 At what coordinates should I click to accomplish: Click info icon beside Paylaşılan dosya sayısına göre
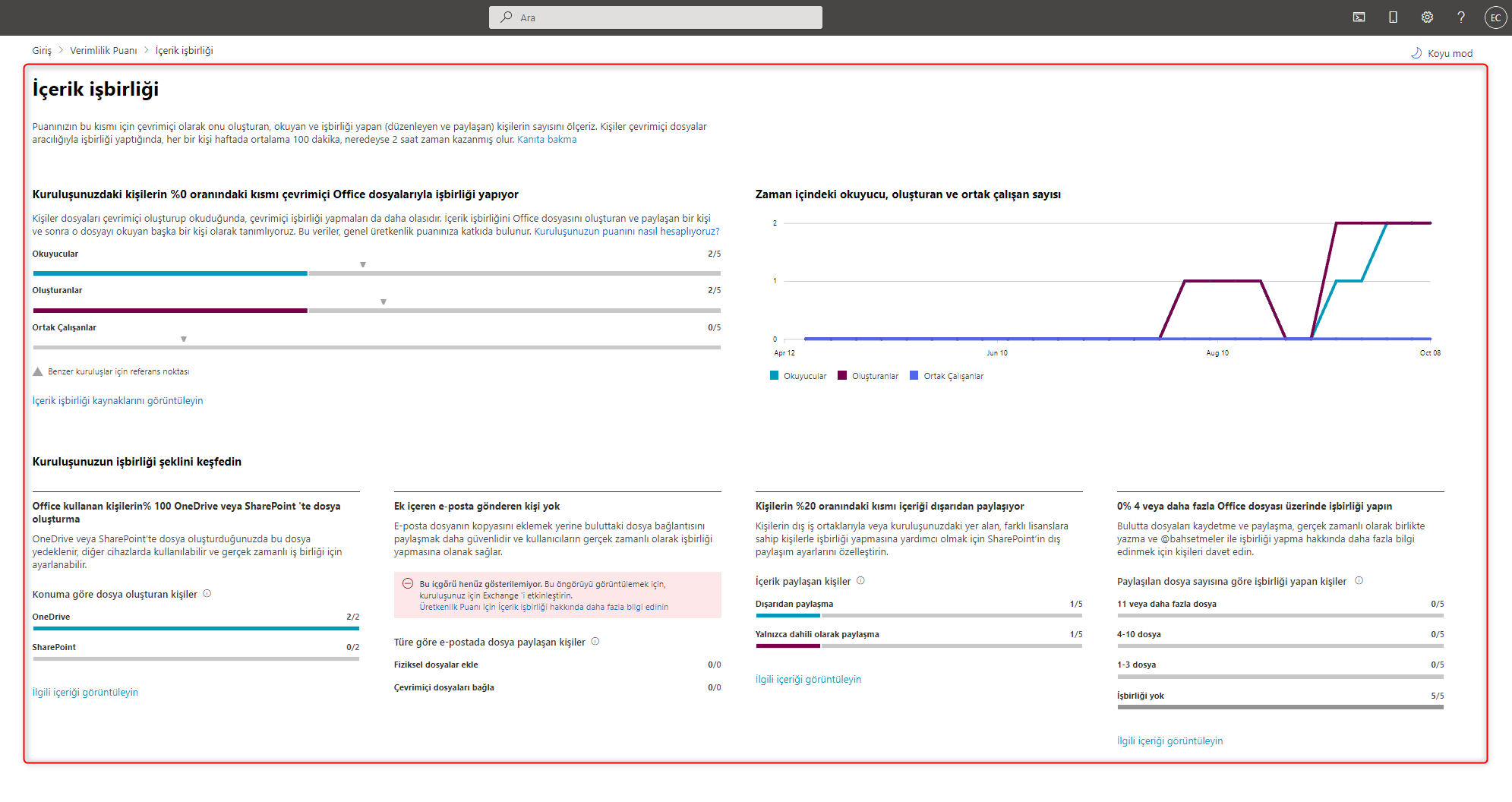(1359, 581)
